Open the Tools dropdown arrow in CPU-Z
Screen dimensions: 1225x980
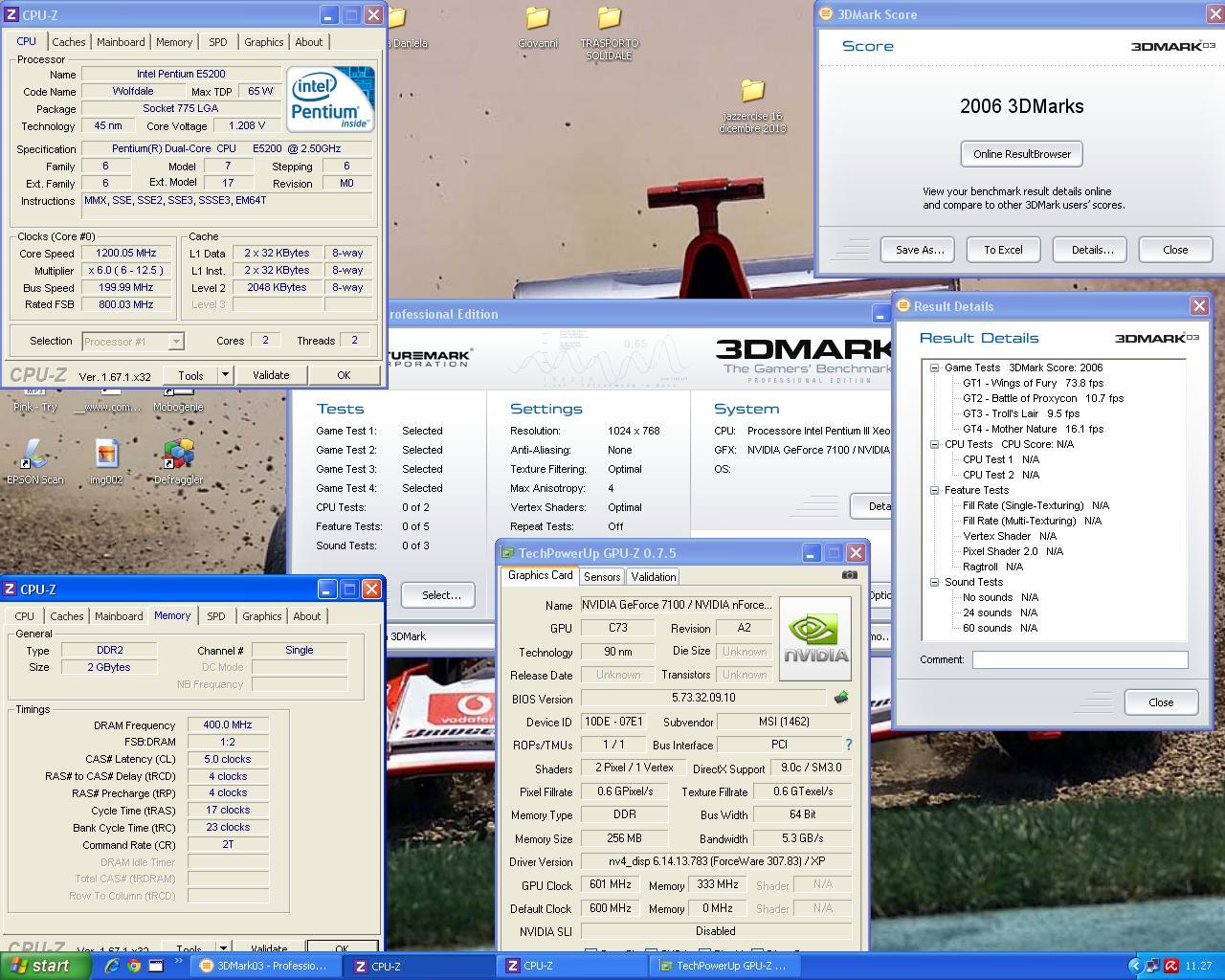click(x=225, y=375)
